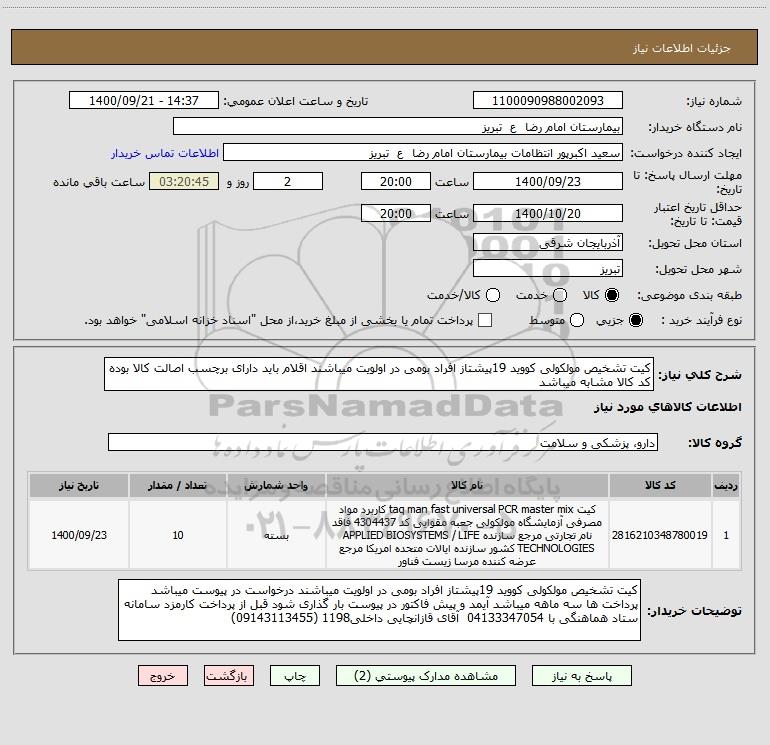Click the response deadline time 20:00 field
Image resolution: width=770 pixels, height=745 pixels.
tap(396, 181)
